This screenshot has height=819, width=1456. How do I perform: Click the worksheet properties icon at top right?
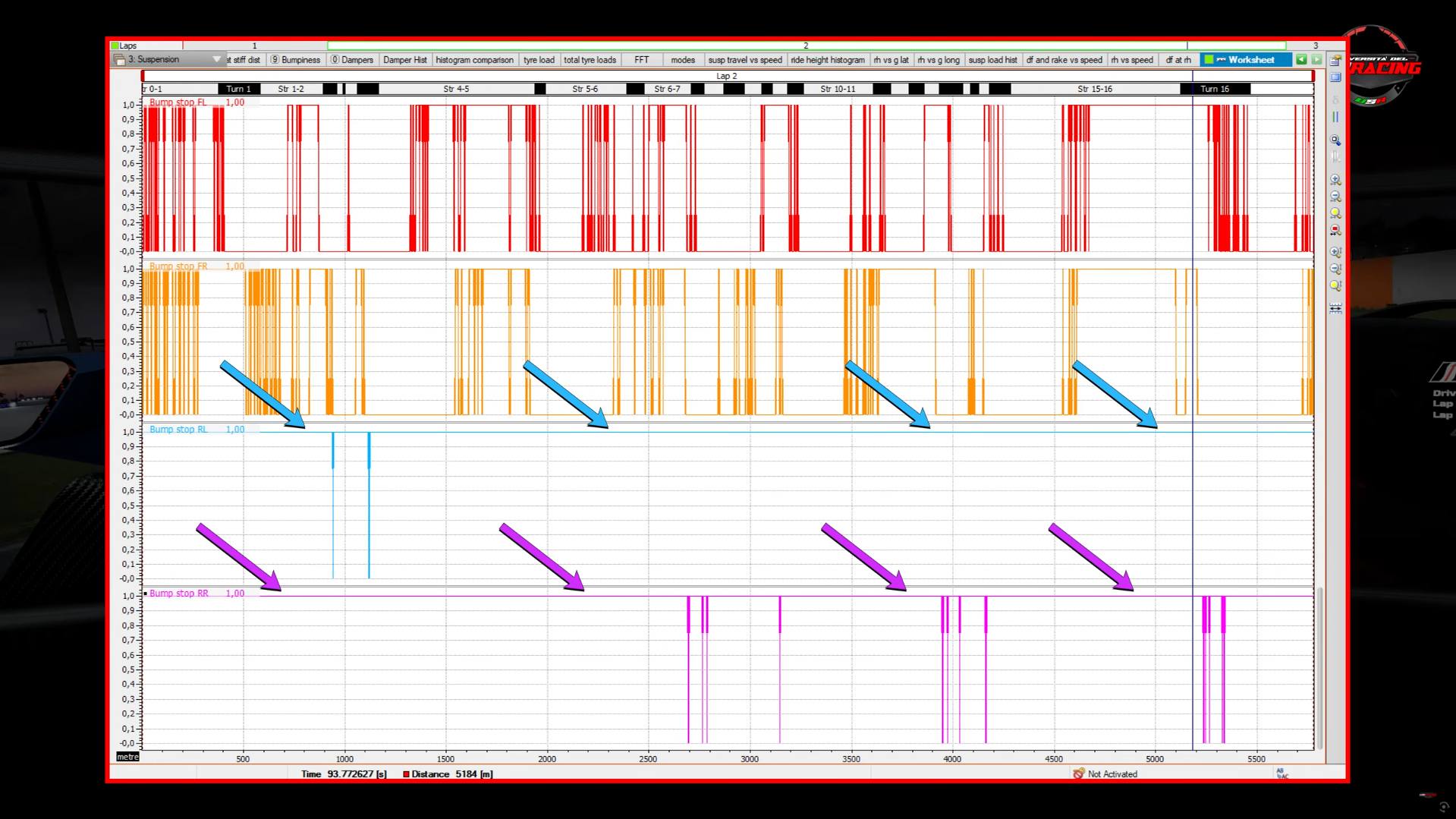[1335, 60]
